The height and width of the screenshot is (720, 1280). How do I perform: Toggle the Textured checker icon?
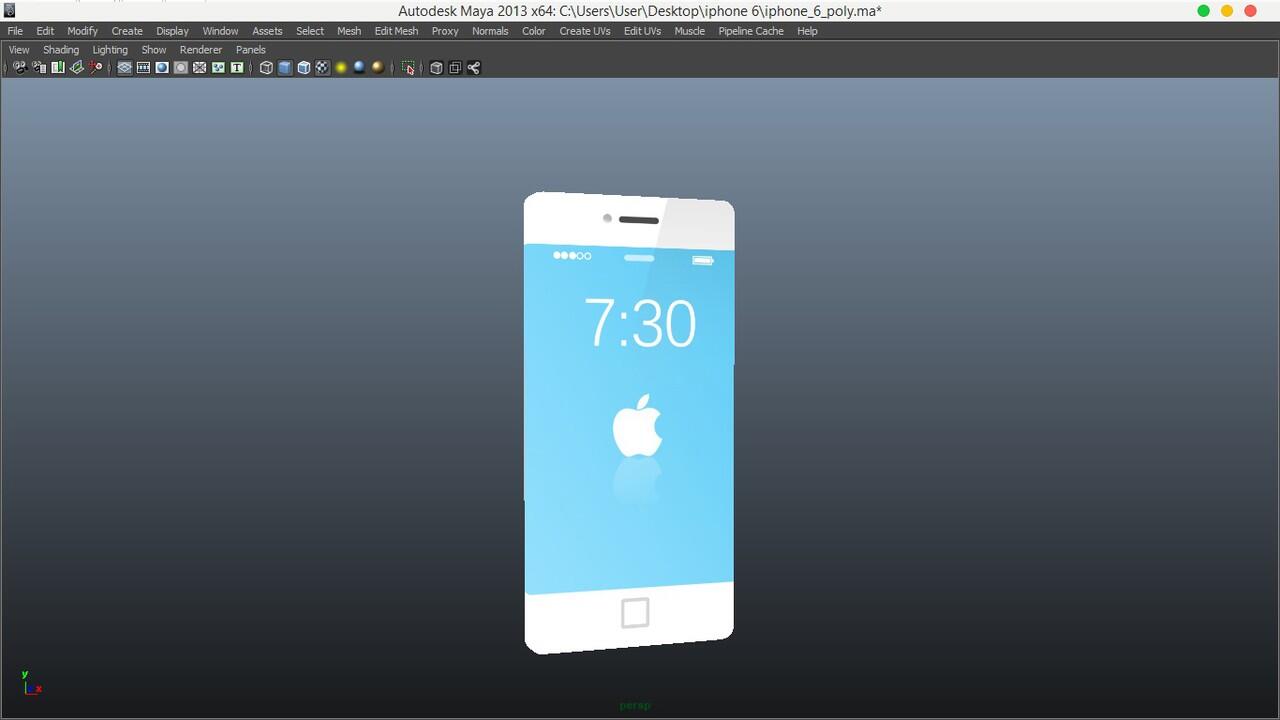322,68
